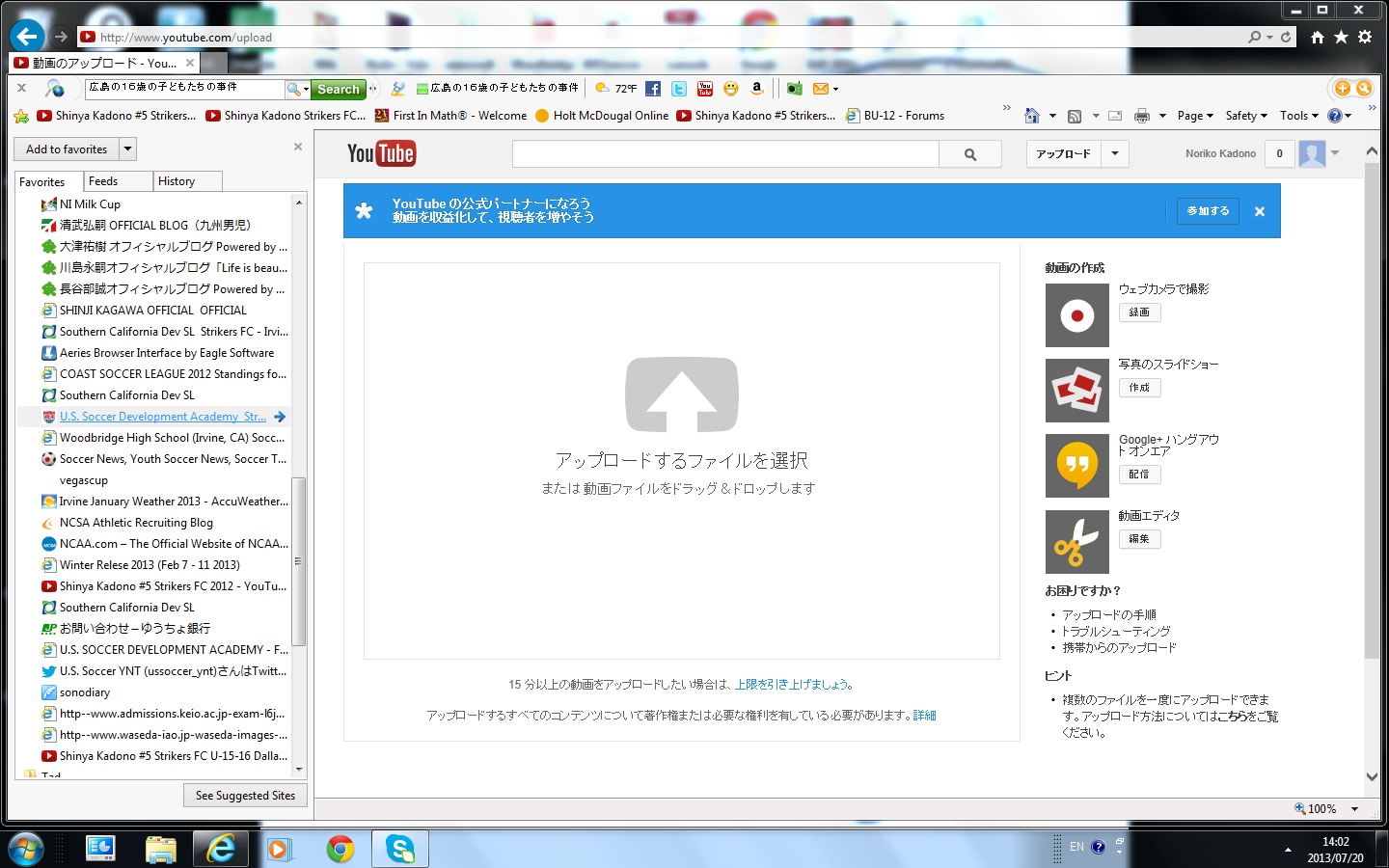
Task: Open the browser Tools gear icon
Action: pos(1365,37)
